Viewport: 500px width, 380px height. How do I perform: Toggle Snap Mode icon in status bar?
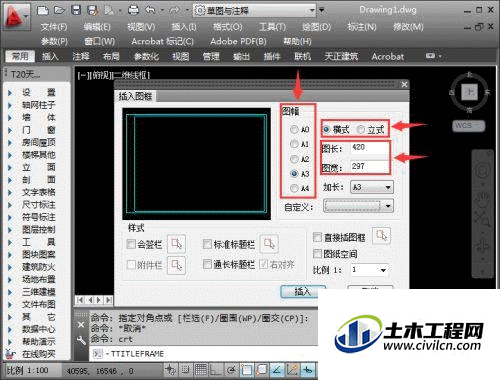[x=185, y=370]
